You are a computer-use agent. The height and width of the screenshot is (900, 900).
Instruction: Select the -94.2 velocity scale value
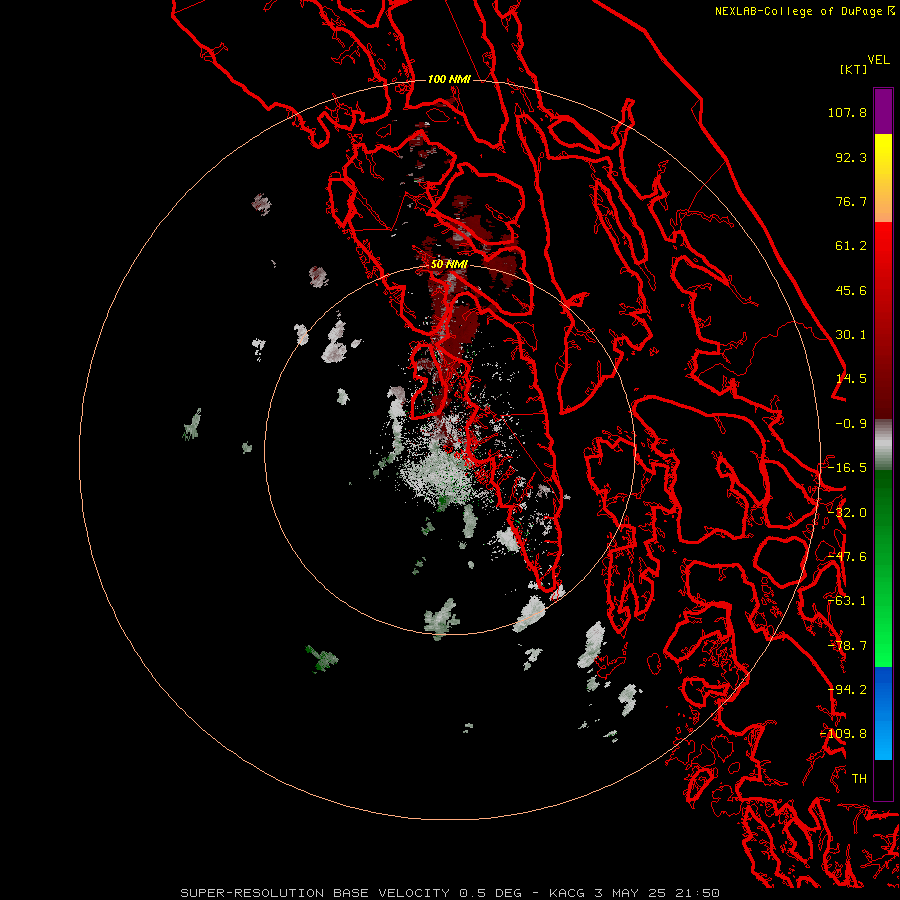click(x=847, y=690)
